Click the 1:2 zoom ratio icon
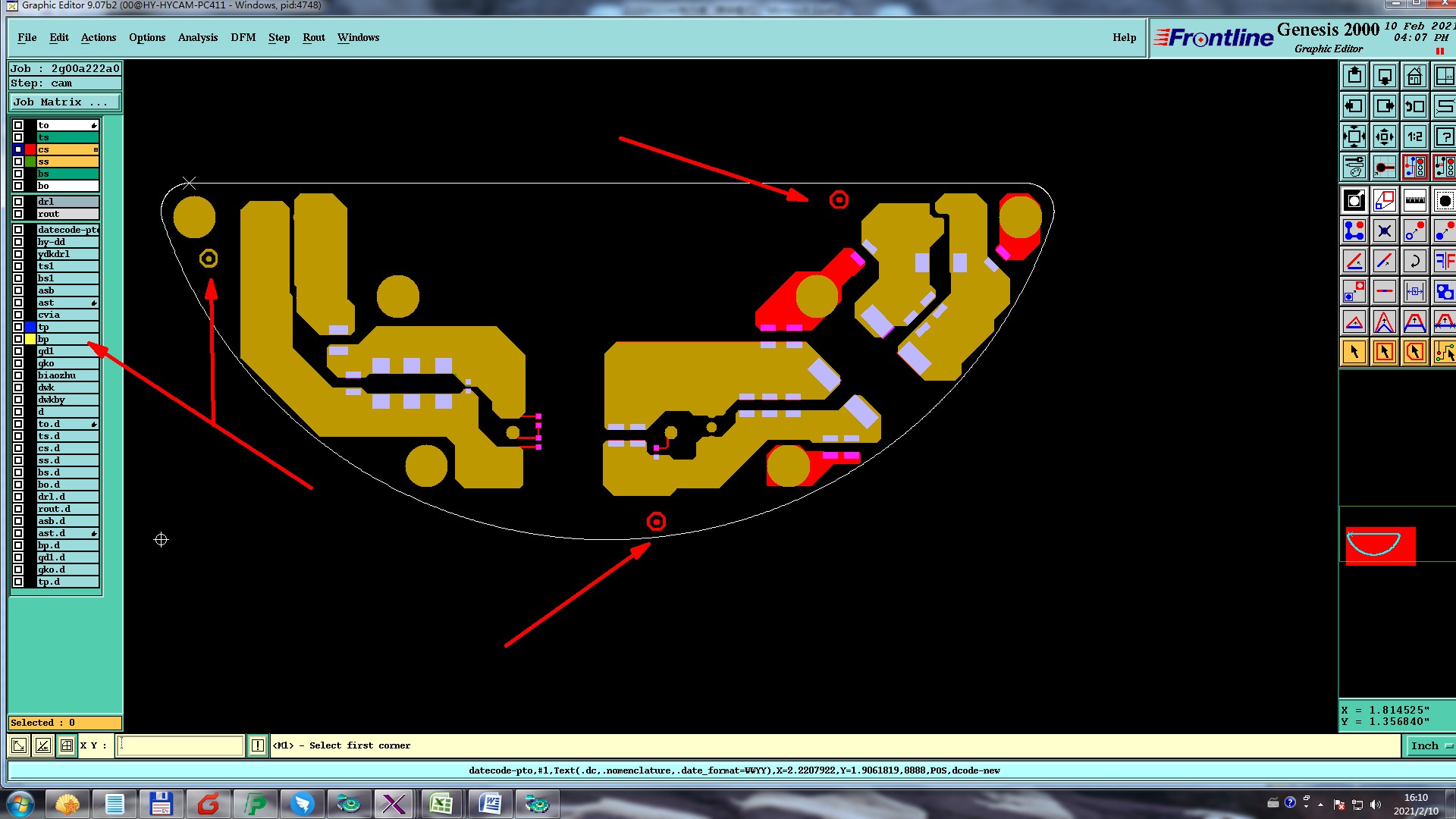The height and width of the screenshot is (819, 1456). point(1415,136)
